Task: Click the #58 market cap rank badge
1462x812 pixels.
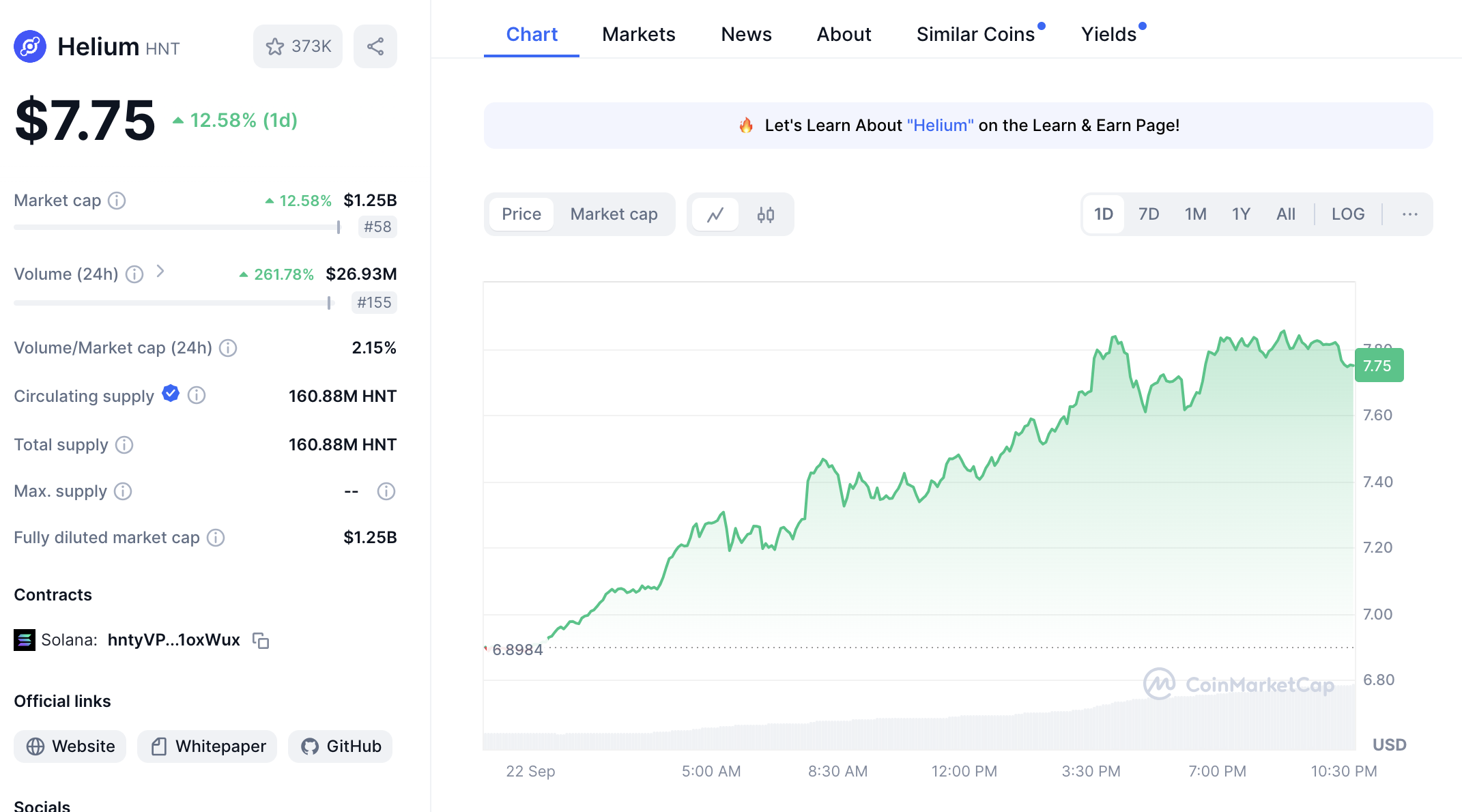Action: (377, 227)
